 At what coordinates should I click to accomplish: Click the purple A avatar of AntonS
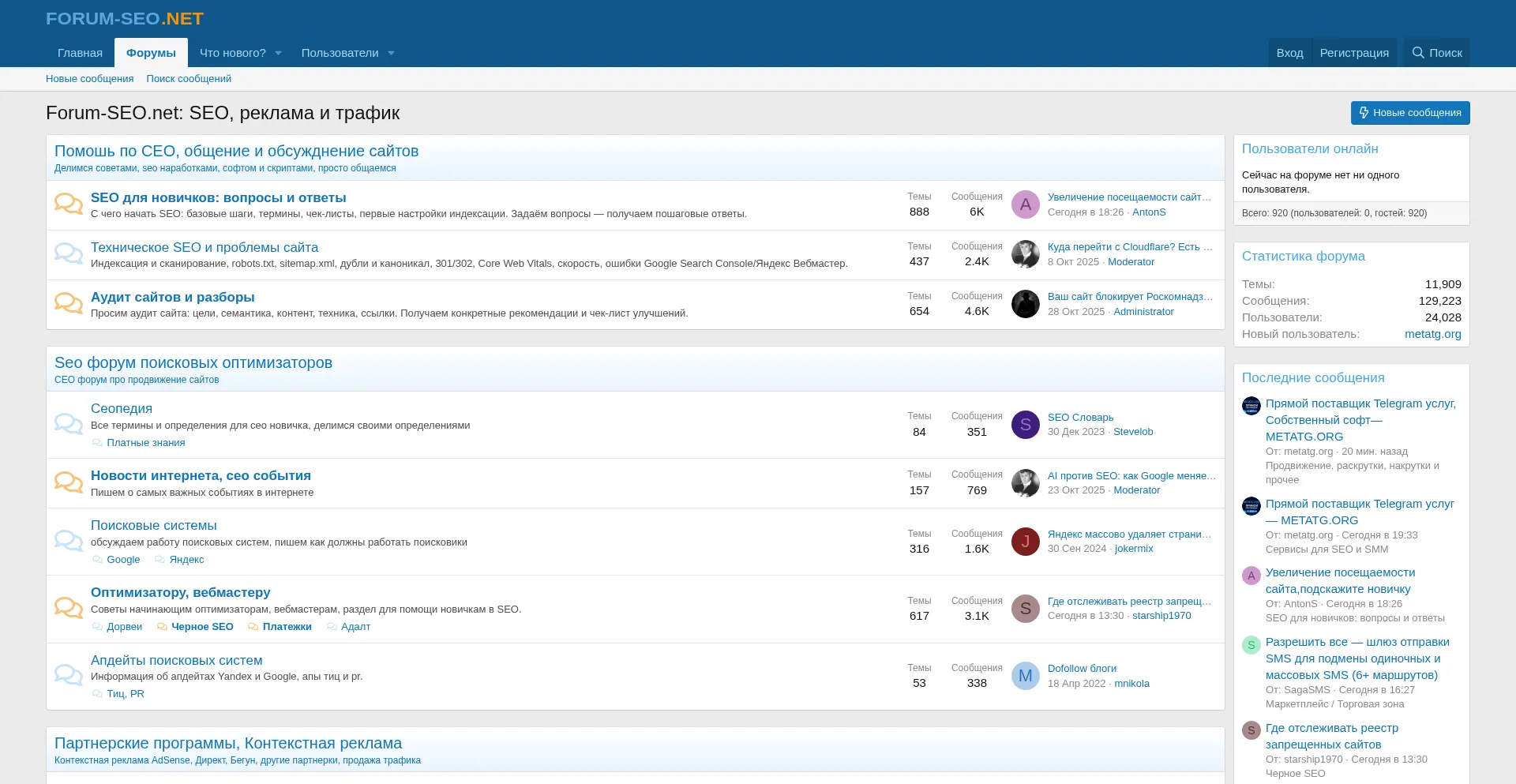pyautogui.click(x=1025, y=204)
